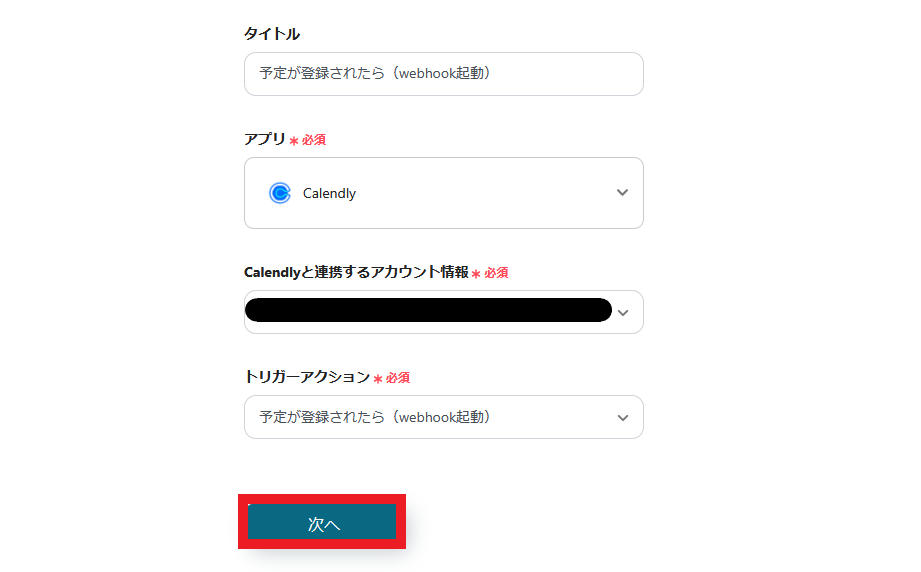Click the red asterisk beside アプリ
Viewport: 921px width, 572px height.
pos(294,140)
